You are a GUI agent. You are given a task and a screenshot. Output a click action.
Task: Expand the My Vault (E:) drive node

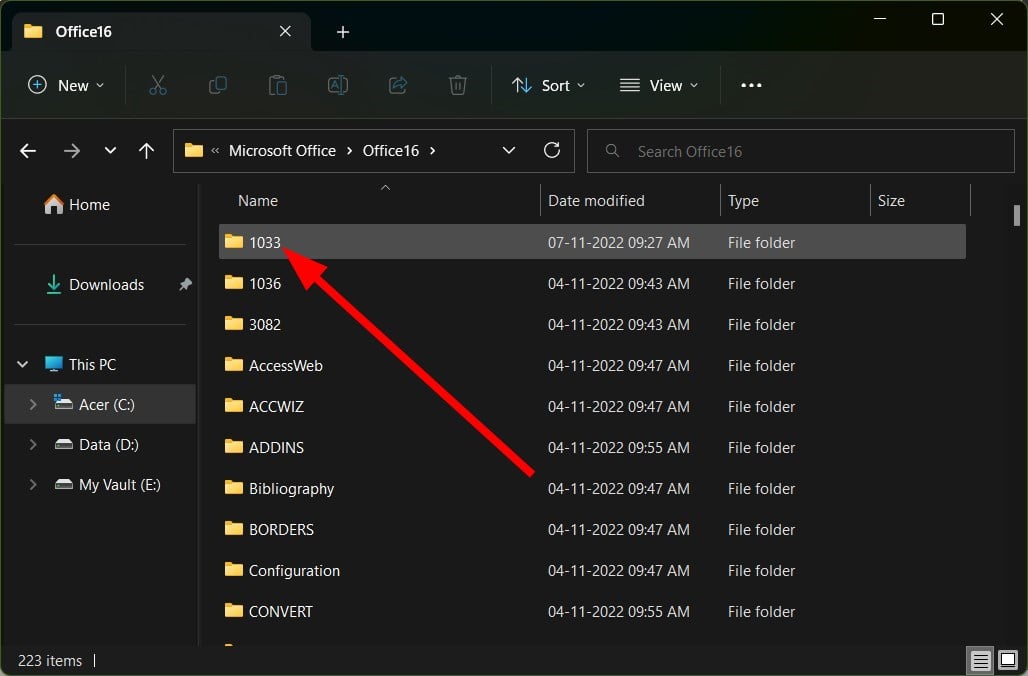(33, 485)
